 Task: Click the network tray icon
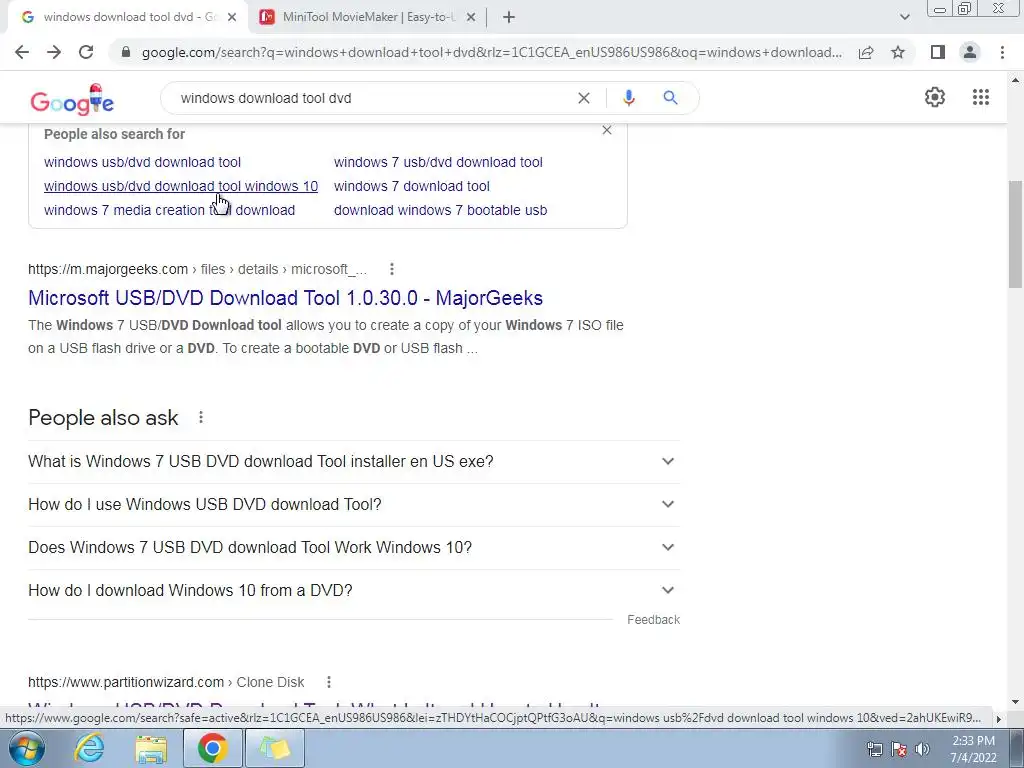(874, 749)
